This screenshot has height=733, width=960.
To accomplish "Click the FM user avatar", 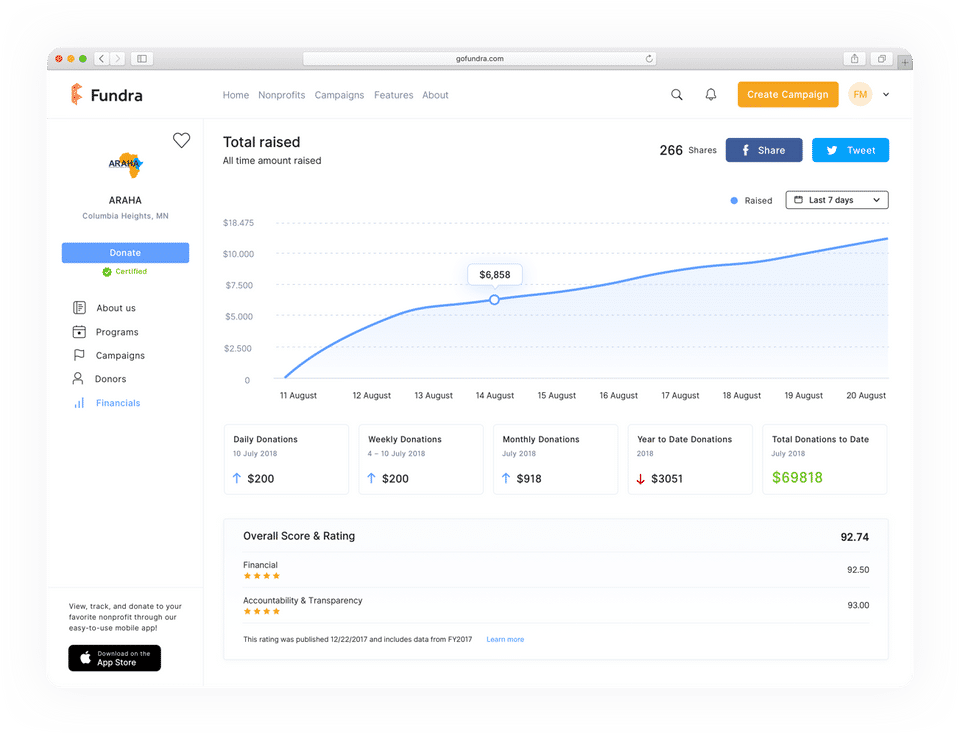I will click(x=860, y=94).
